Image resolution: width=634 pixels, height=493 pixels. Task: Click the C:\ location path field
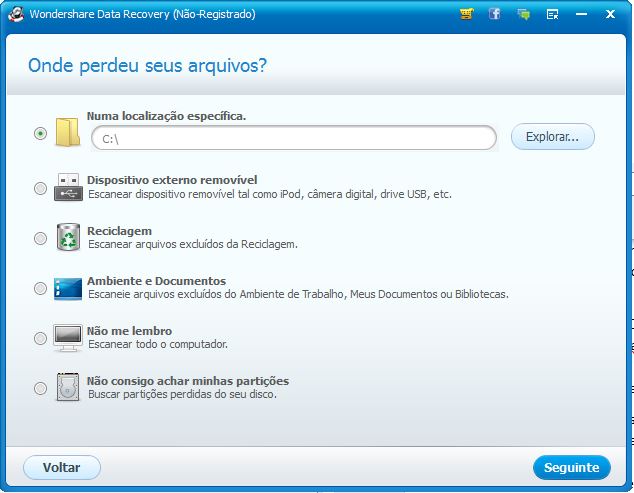point(293,138)
